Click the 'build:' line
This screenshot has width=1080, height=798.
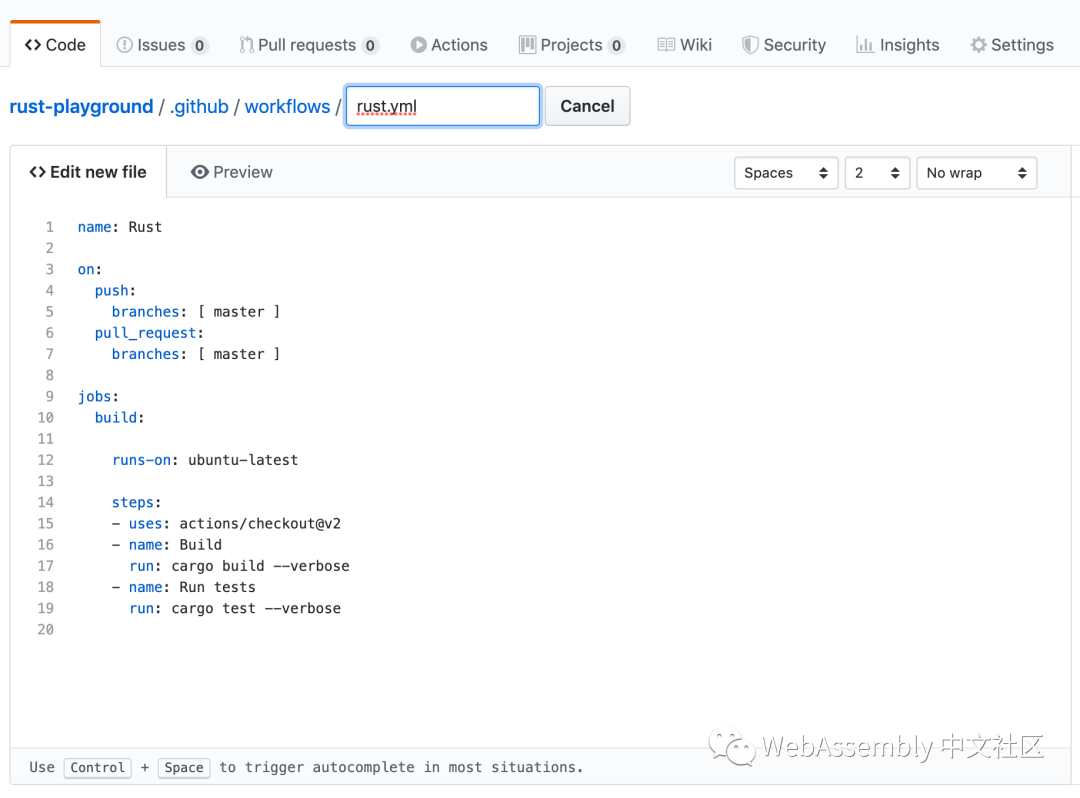(119, 418)
